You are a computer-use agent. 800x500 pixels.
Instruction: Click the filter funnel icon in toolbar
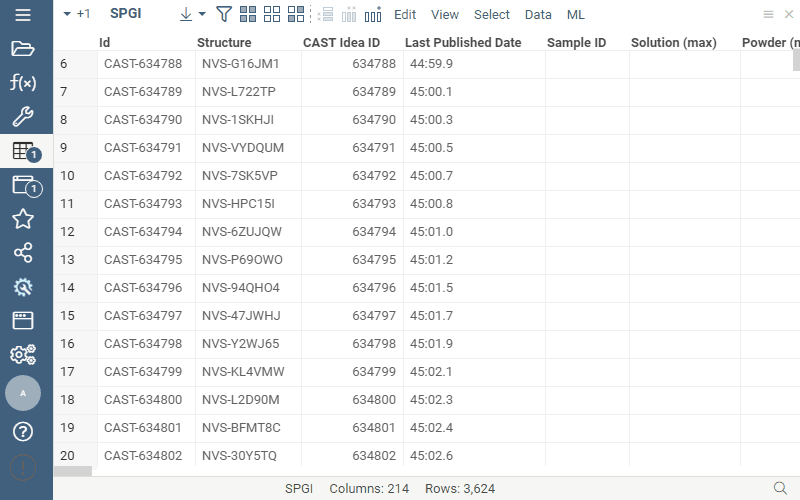[224, 15]
